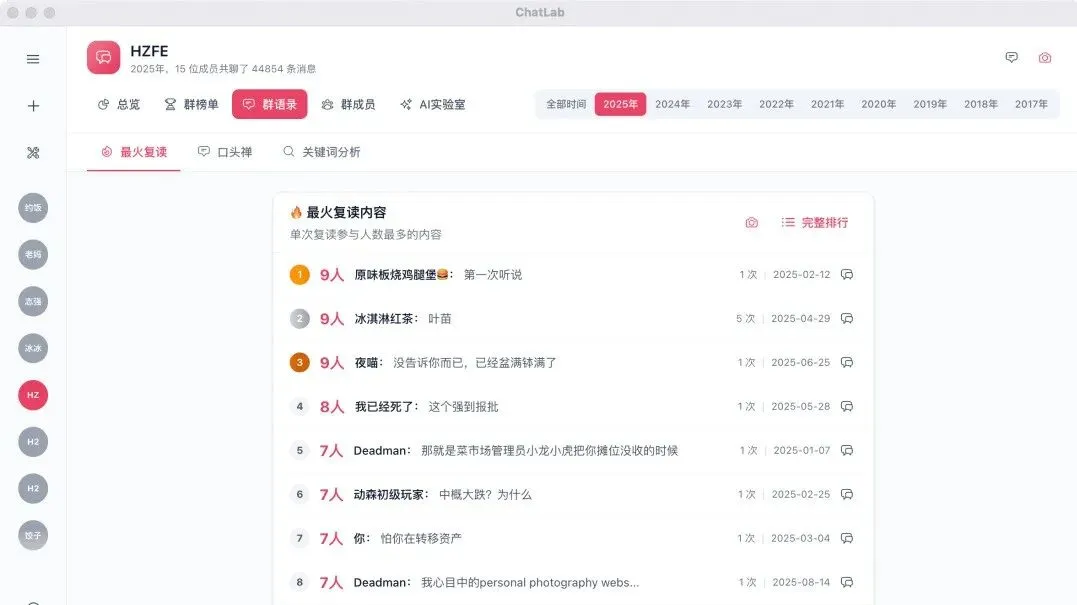Filter by year 2023年
1077x605 pixels.
click(x=724, y=104)
